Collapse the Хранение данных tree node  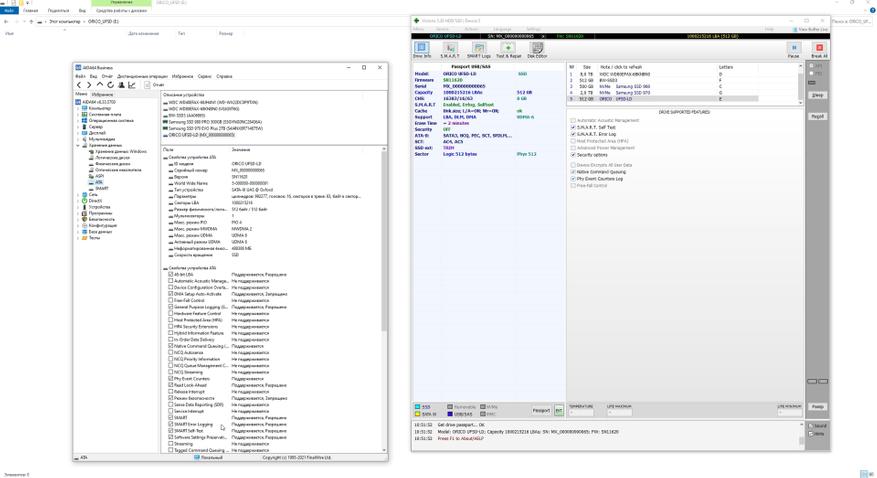(78, 145)
